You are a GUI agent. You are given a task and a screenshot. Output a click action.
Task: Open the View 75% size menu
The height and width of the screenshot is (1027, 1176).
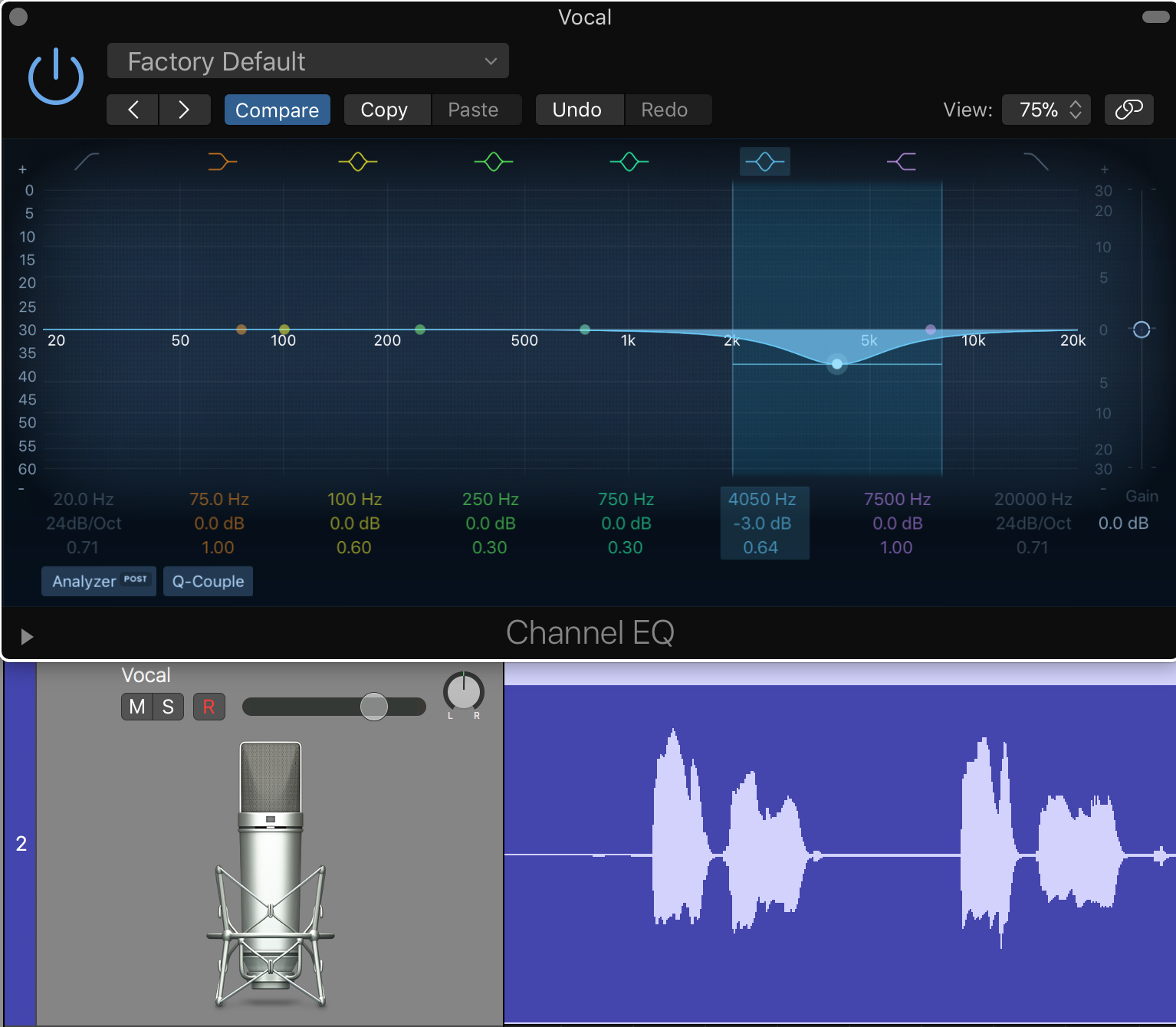click(1046, 110)
